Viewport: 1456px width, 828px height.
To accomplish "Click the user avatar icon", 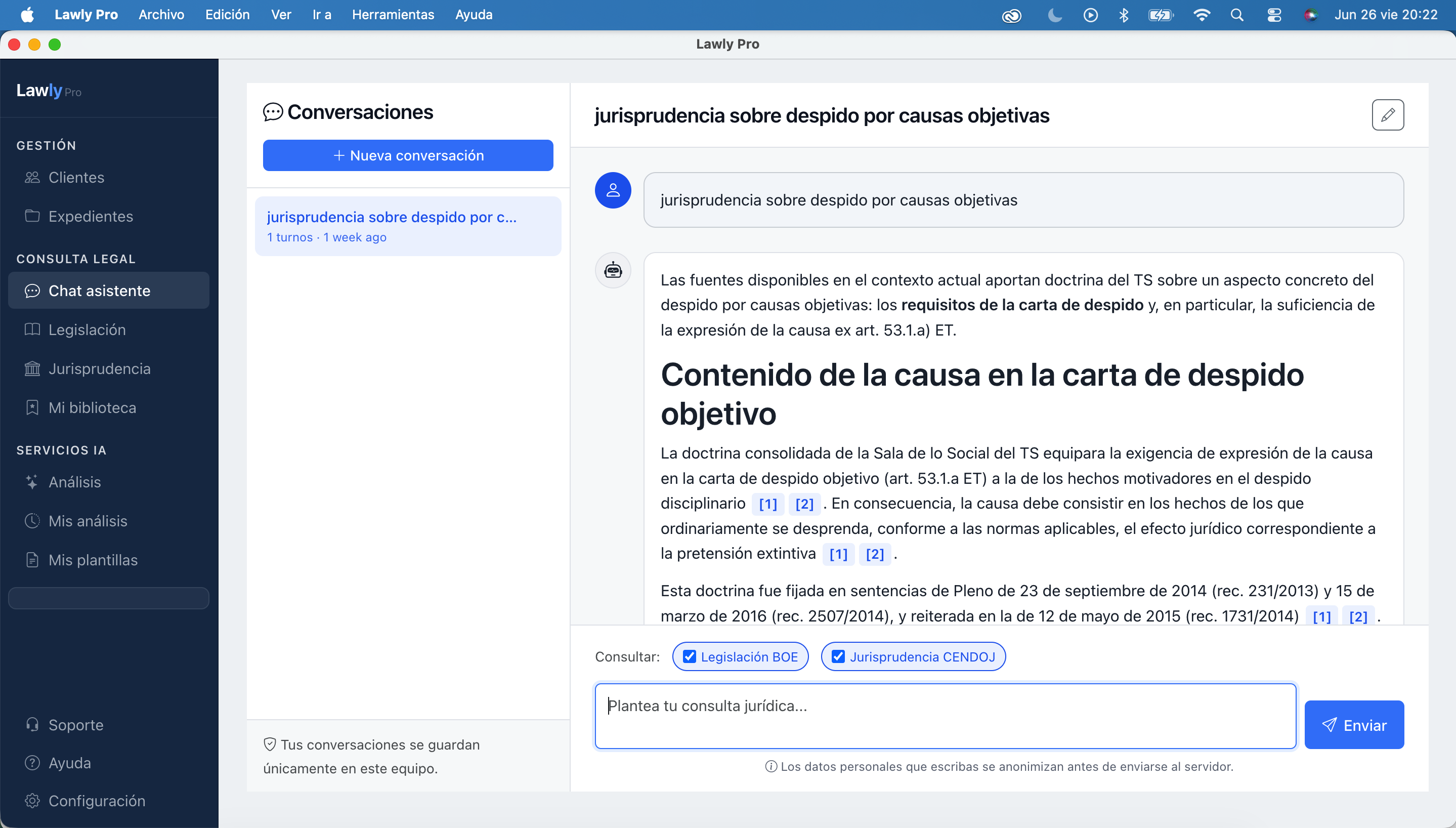I will (x=613, y=190).
